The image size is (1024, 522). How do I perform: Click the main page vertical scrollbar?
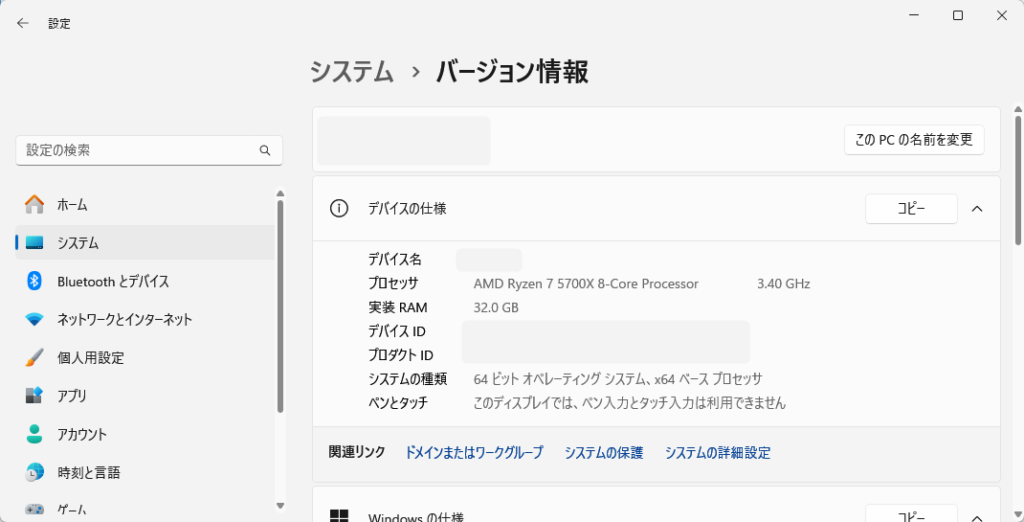click(1018, 179)
